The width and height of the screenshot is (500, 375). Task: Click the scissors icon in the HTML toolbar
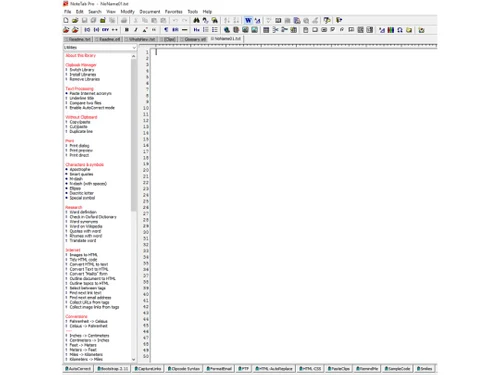coord(275,30)
